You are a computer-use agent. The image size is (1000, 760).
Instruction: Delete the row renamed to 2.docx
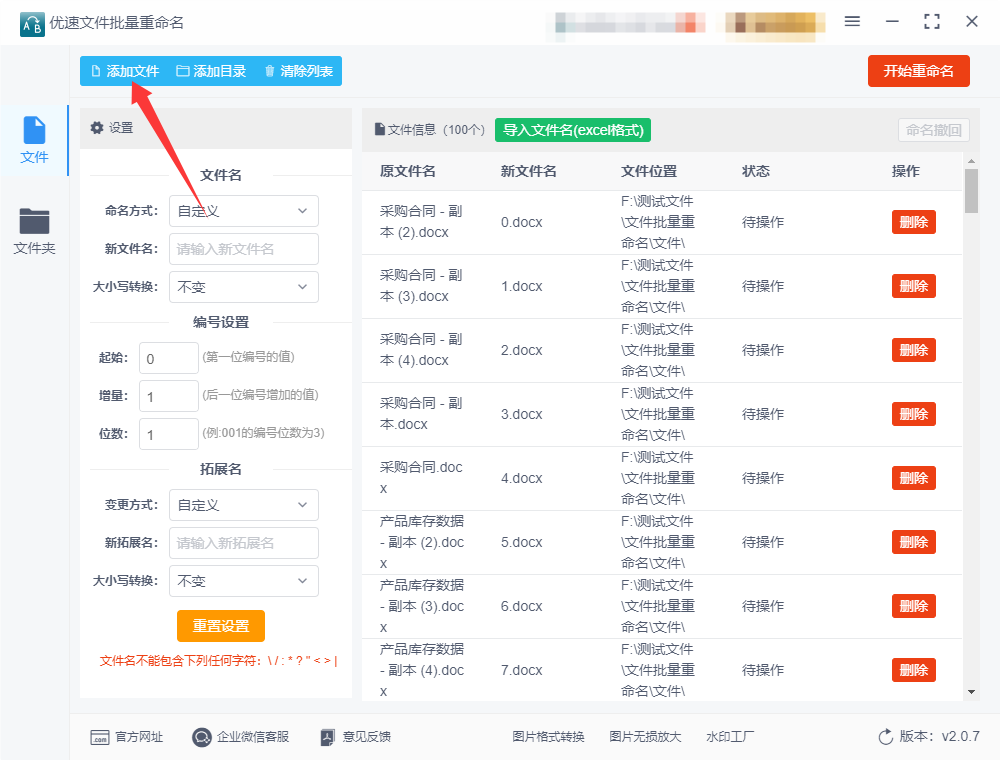pyautogui.click(x=913, y=350)
